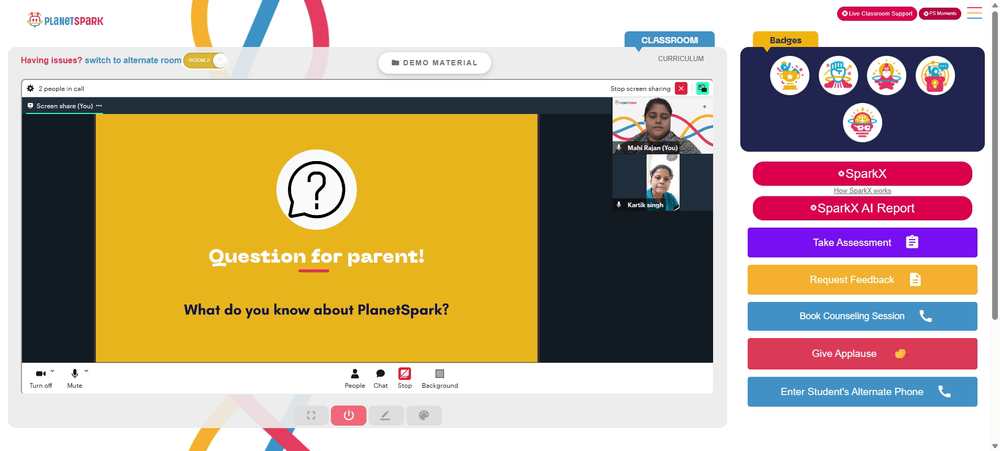Viewport: 1000px width, 451px height.
Task: Select the brain with glasses badge
Action: point(862,122)
